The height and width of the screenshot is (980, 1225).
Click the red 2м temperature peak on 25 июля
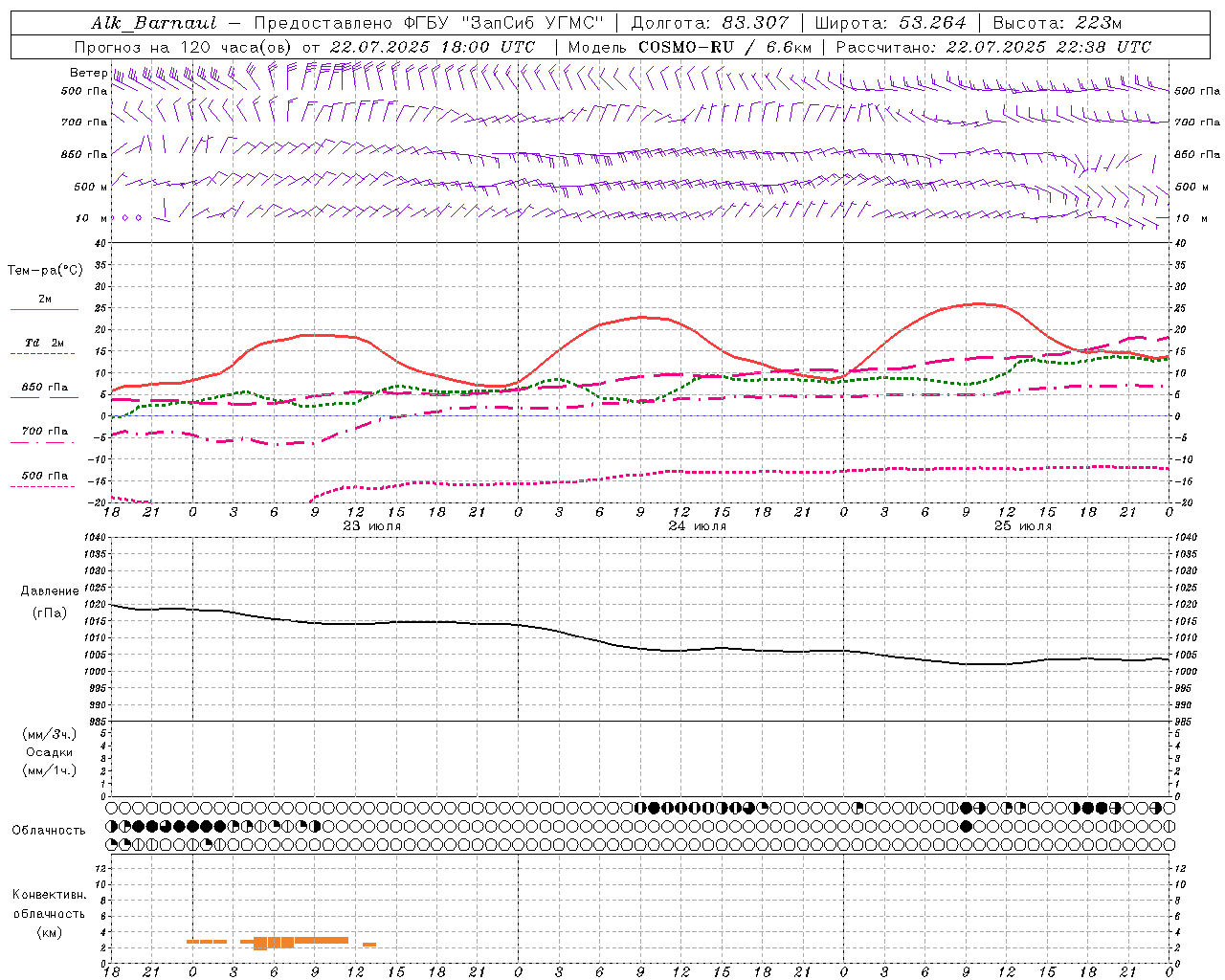tap(978, 303)
